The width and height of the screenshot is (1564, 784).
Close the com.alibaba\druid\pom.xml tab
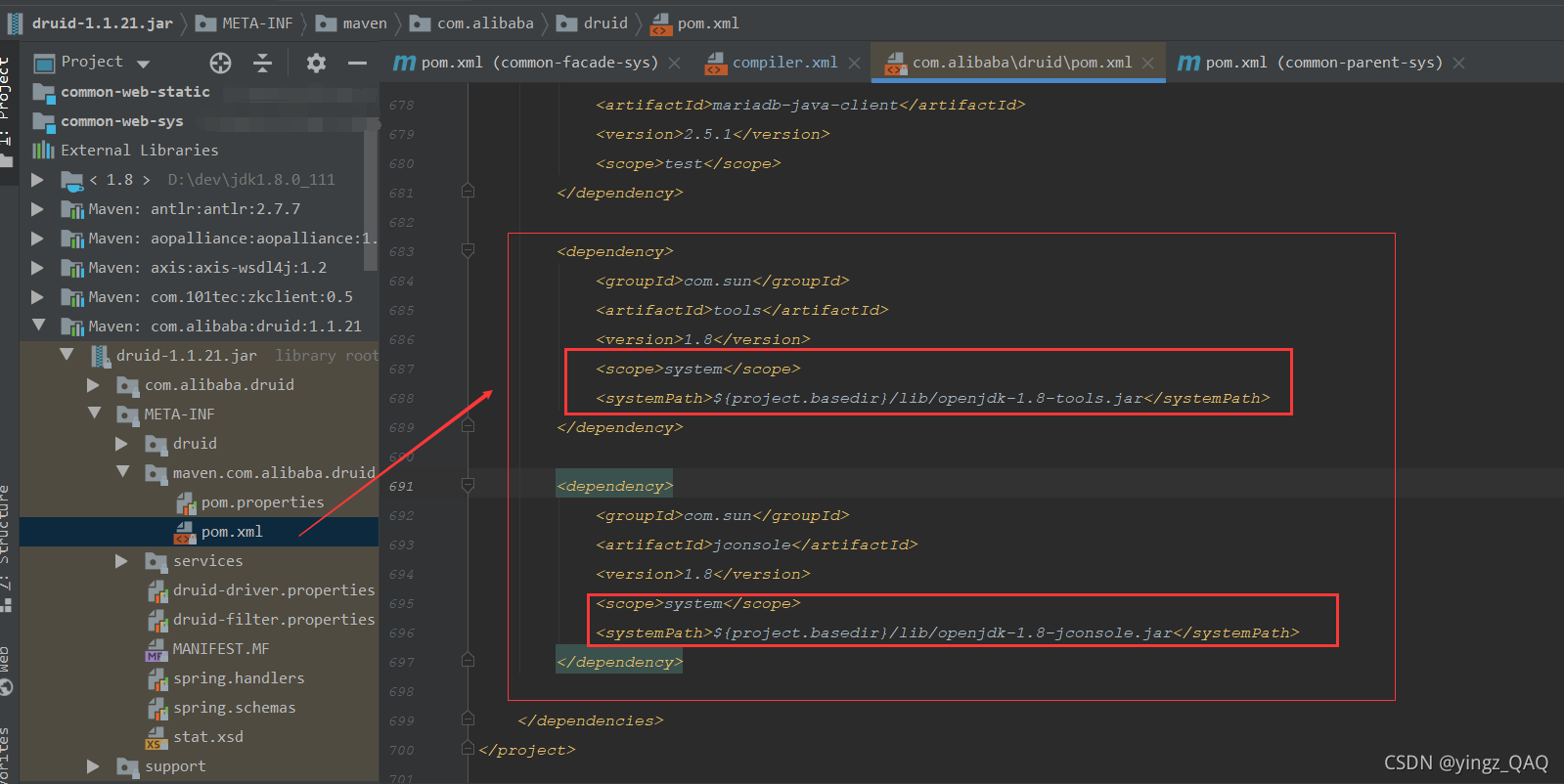click(x=1148, y=63)
